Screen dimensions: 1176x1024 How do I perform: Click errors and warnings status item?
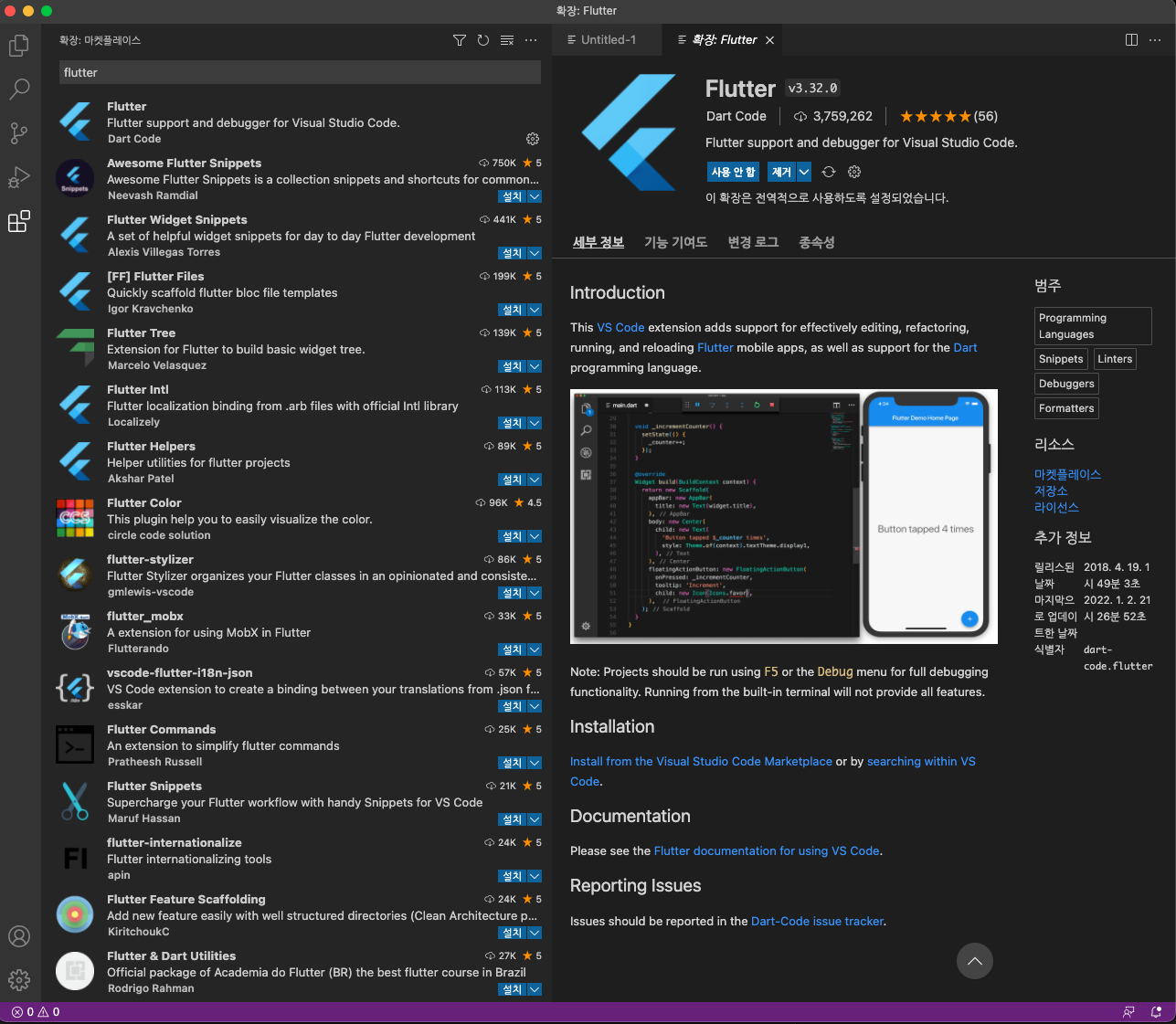[36, 1012]
